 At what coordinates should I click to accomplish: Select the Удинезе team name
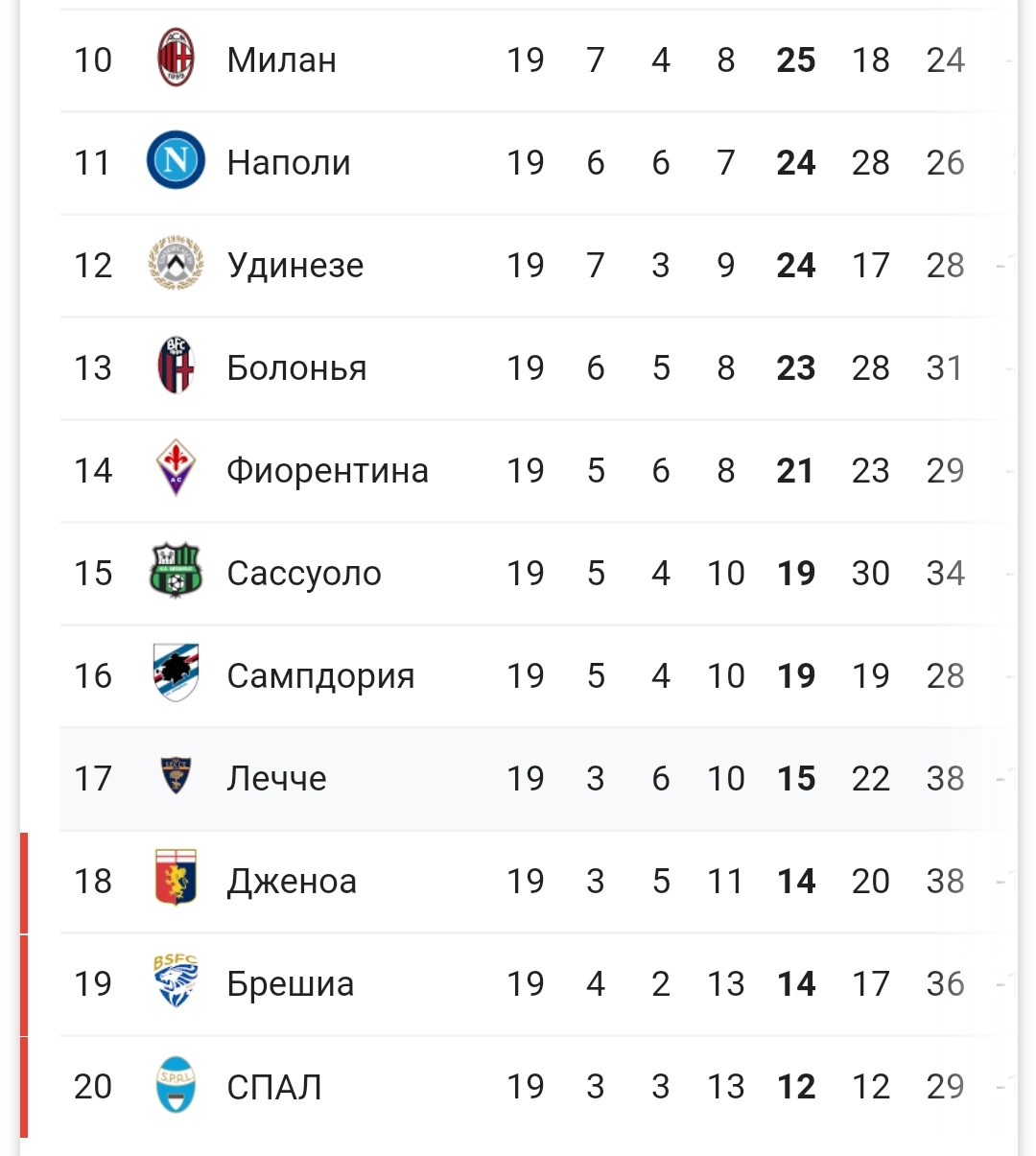coord(295,266)
